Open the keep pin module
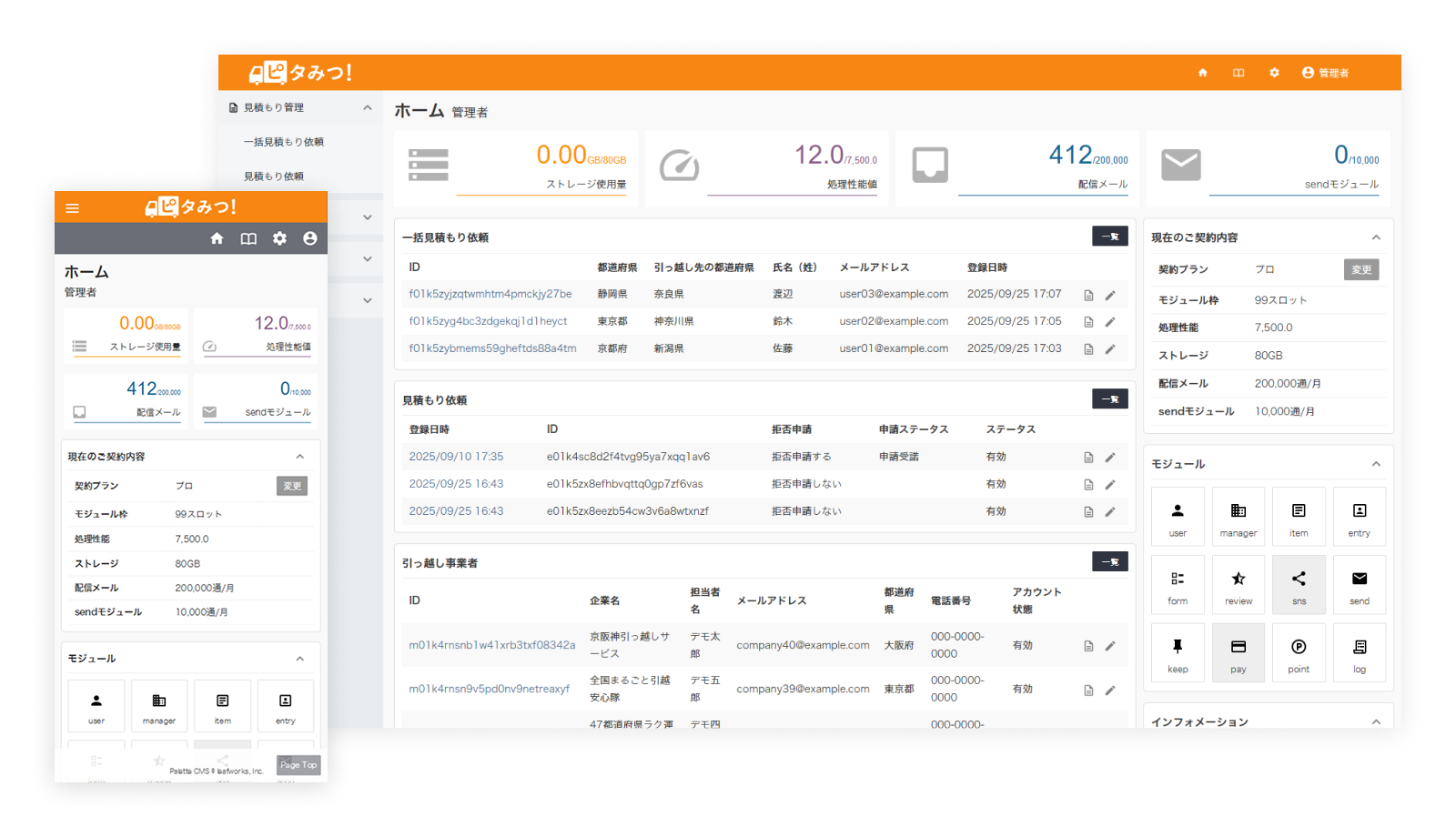This screenshot has height=837, width=1456. tap(1178, 652)
